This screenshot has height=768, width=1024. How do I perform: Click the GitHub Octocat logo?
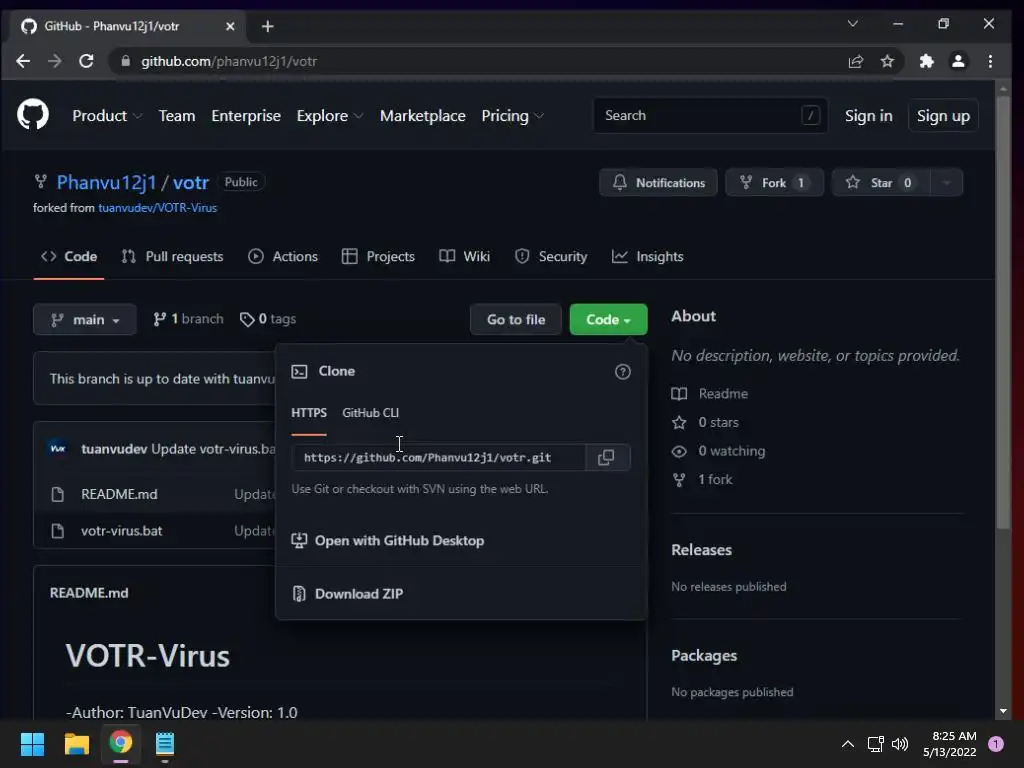point(33,114)
